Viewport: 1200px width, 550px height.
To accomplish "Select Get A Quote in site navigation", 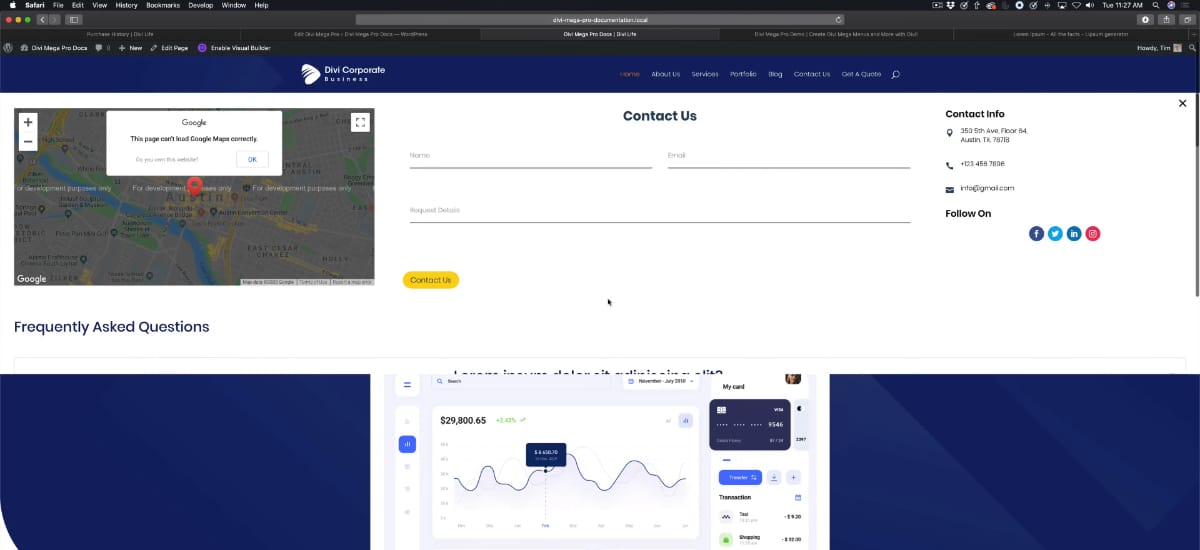I will 861,74.
